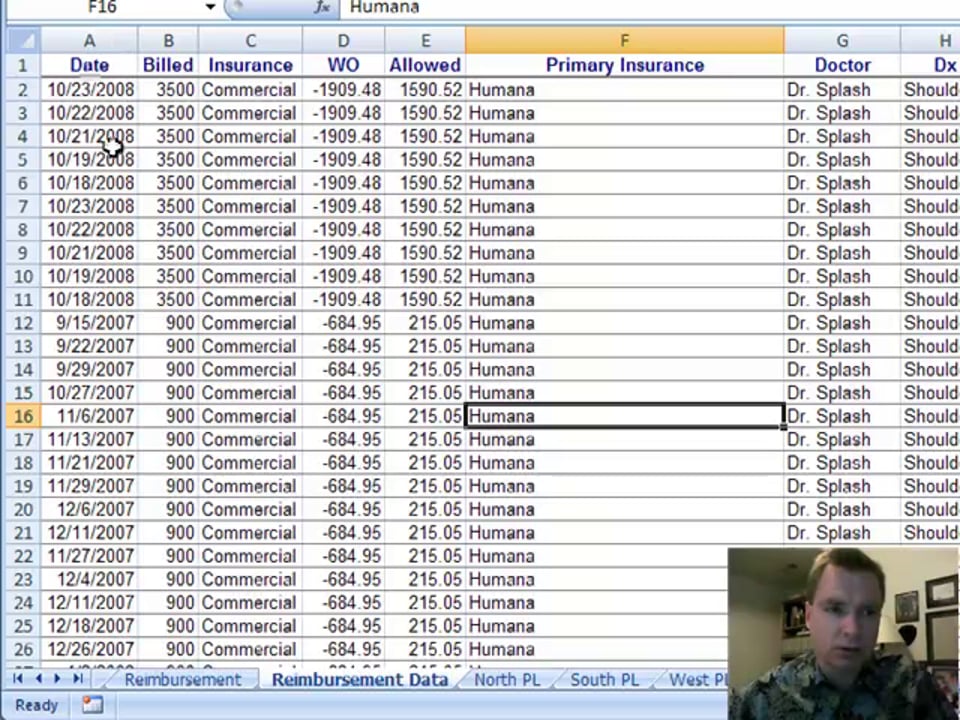Open the North PL sheet tab

click(507, 680)
